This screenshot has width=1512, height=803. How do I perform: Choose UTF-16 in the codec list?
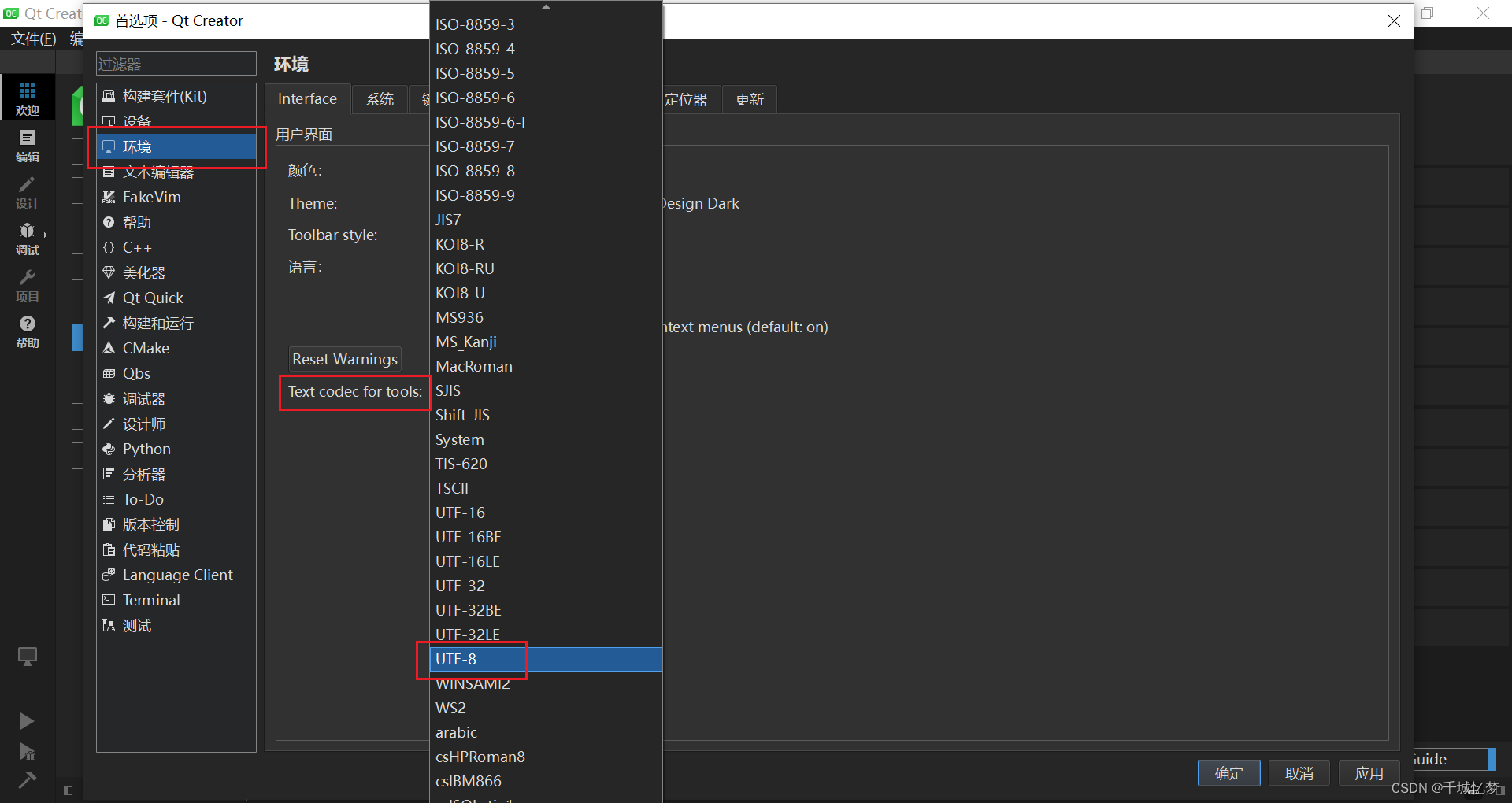(546, 513)
